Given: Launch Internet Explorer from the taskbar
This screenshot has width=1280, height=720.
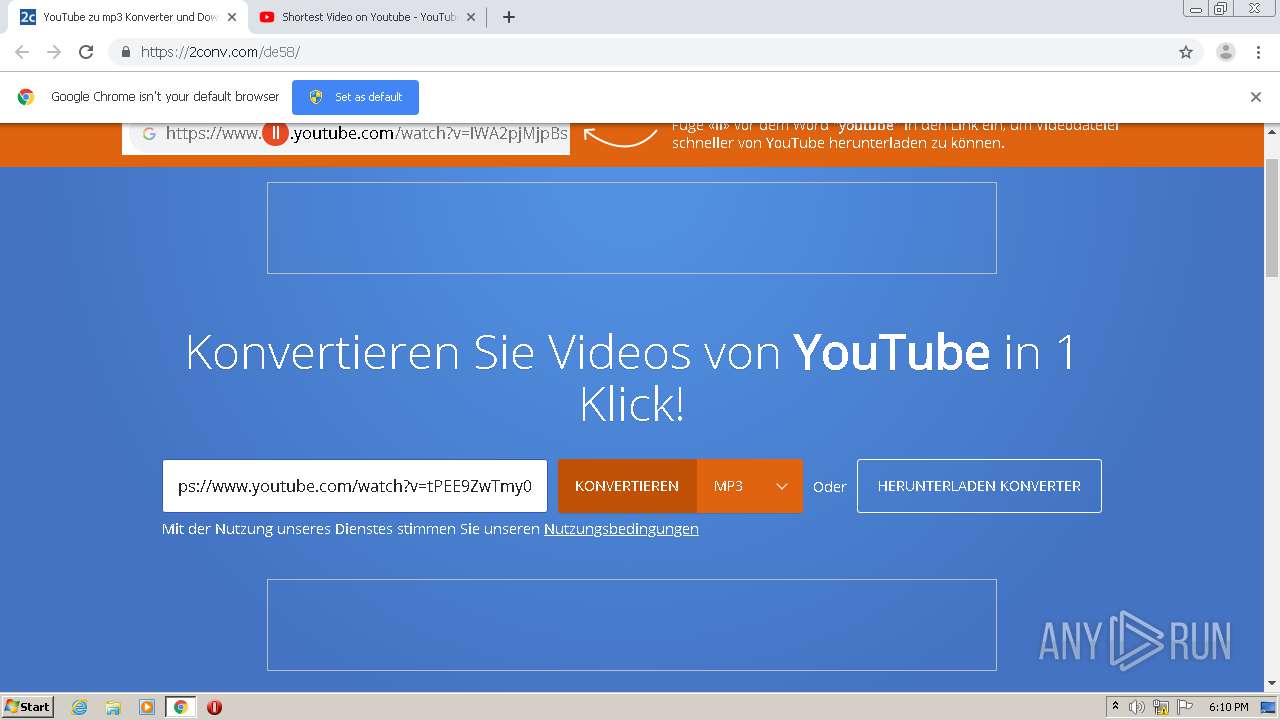Looking at the screenshot, I should point(80,707).
